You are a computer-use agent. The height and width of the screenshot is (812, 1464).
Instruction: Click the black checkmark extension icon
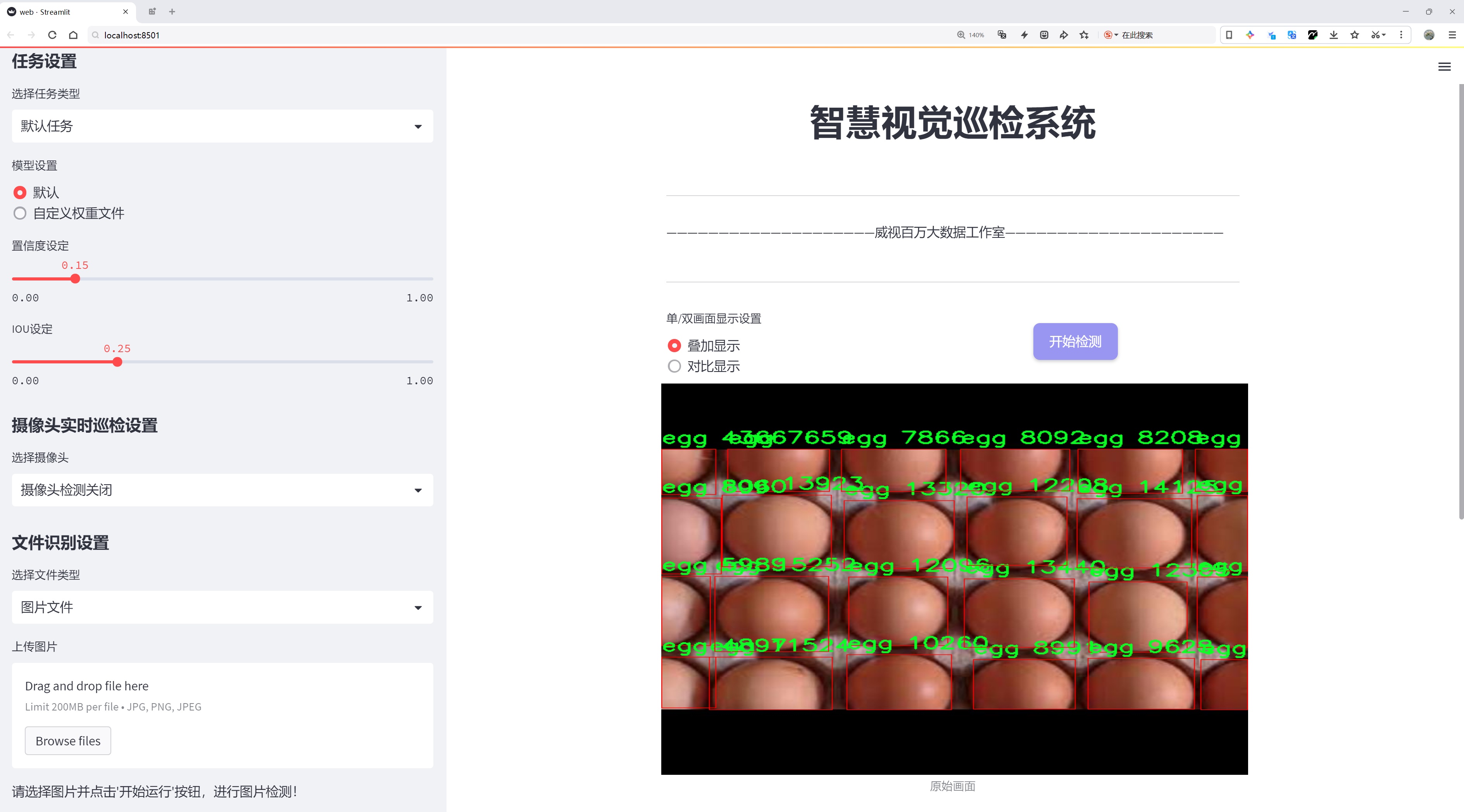1312,35
